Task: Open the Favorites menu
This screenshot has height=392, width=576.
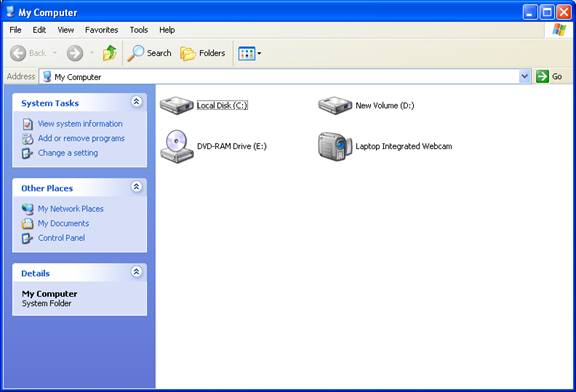Action: tap(101, 30)
